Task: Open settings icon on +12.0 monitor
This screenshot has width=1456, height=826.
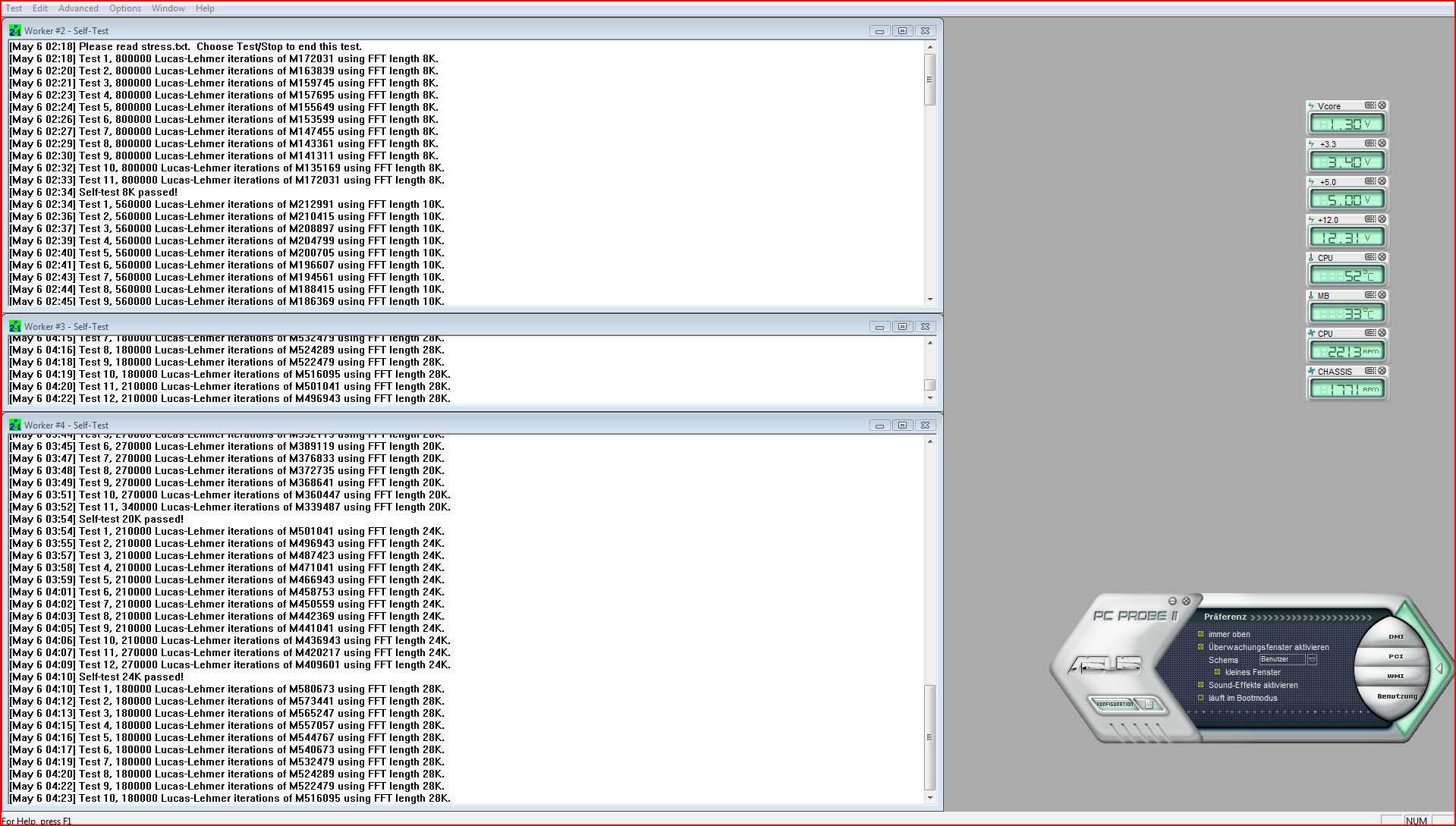Action: (x=1370, y=219)
